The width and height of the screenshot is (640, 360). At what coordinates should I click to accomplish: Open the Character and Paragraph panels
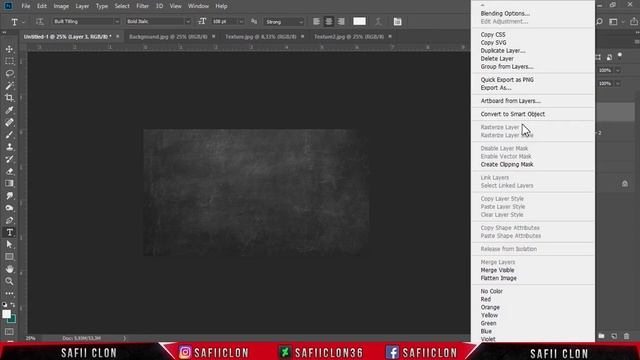tap(397, 22)
